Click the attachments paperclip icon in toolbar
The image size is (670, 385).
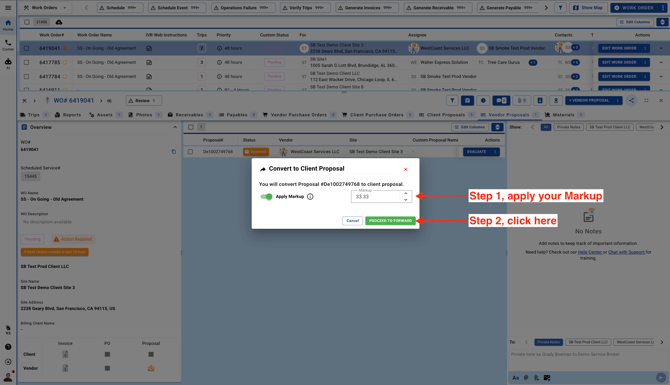tap(521, 100)
